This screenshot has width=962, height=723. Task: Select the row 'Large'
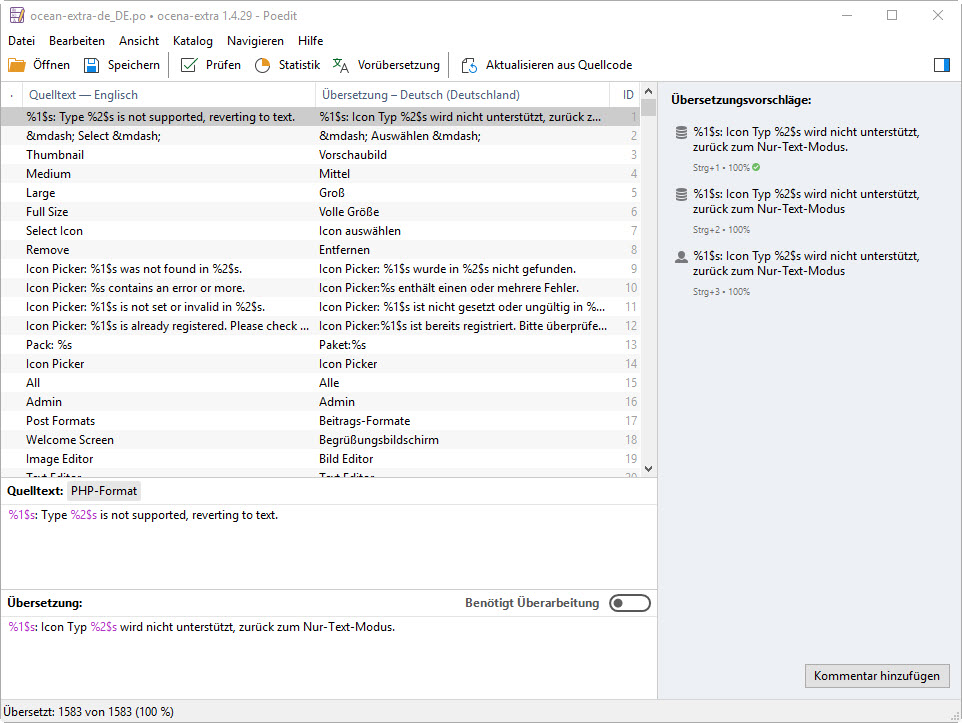pos(320,193)
